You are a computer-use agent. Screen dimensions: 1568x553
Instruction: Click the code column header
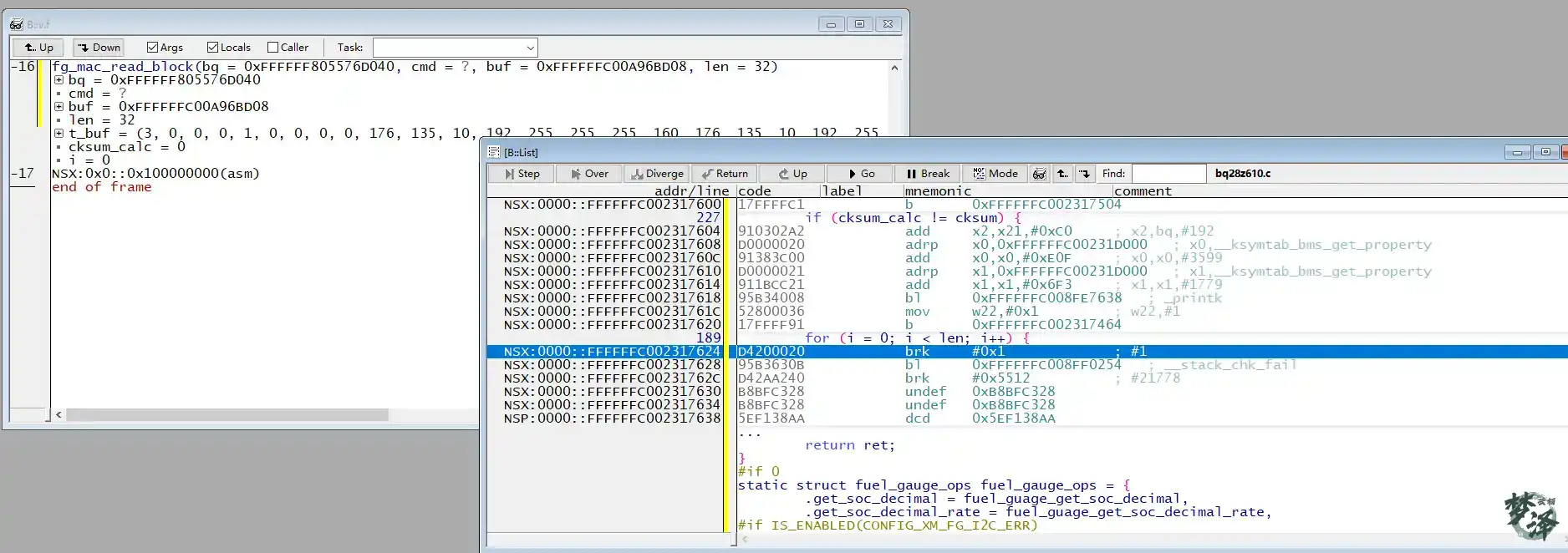(x=755, y=191)
